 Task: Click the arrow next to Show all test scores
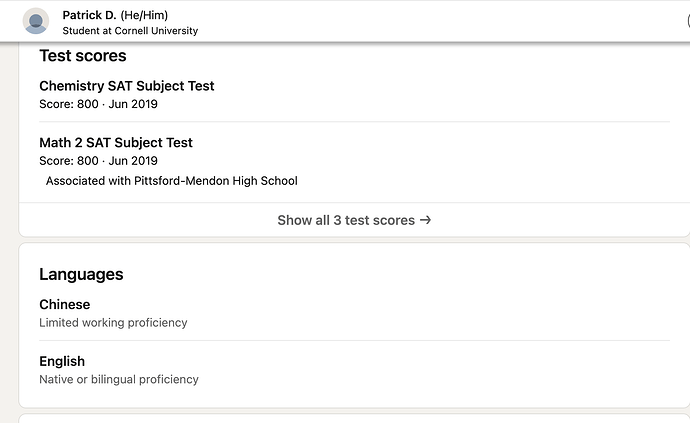426,220
